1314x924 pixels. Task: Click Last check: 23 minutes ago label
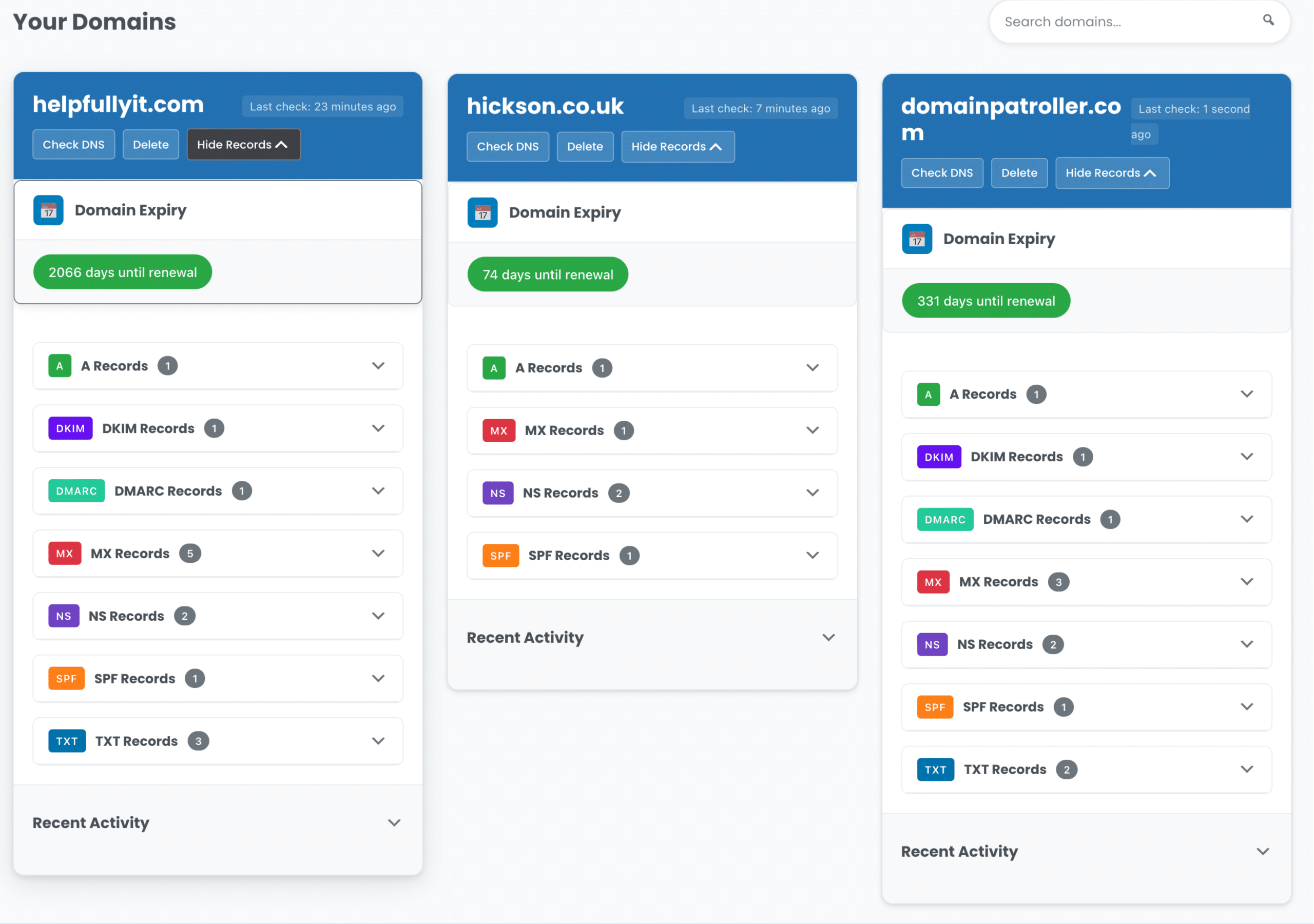(x=323, y=107)
